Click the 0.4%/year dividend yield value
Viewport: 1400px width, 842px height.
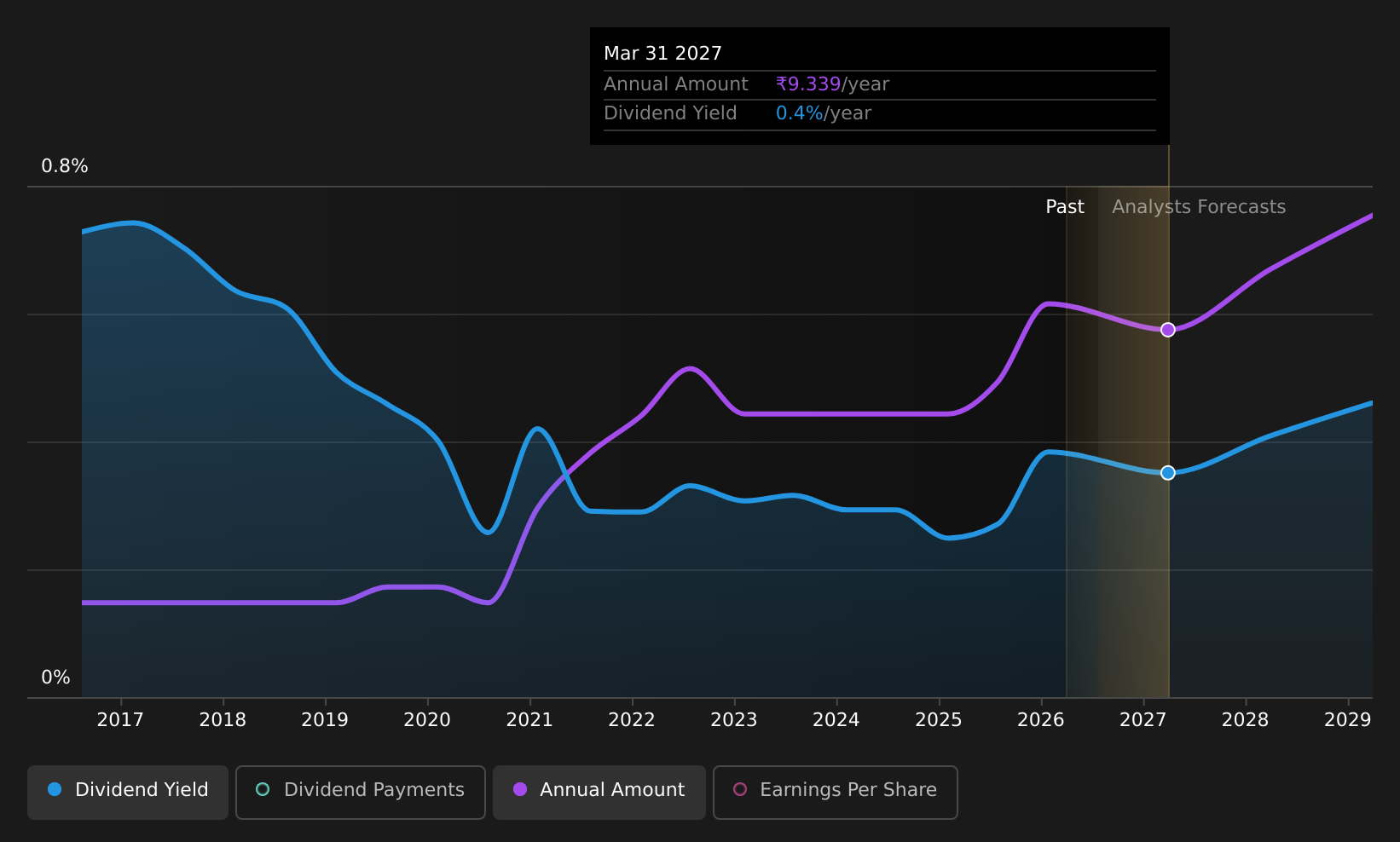coord(824,113)
